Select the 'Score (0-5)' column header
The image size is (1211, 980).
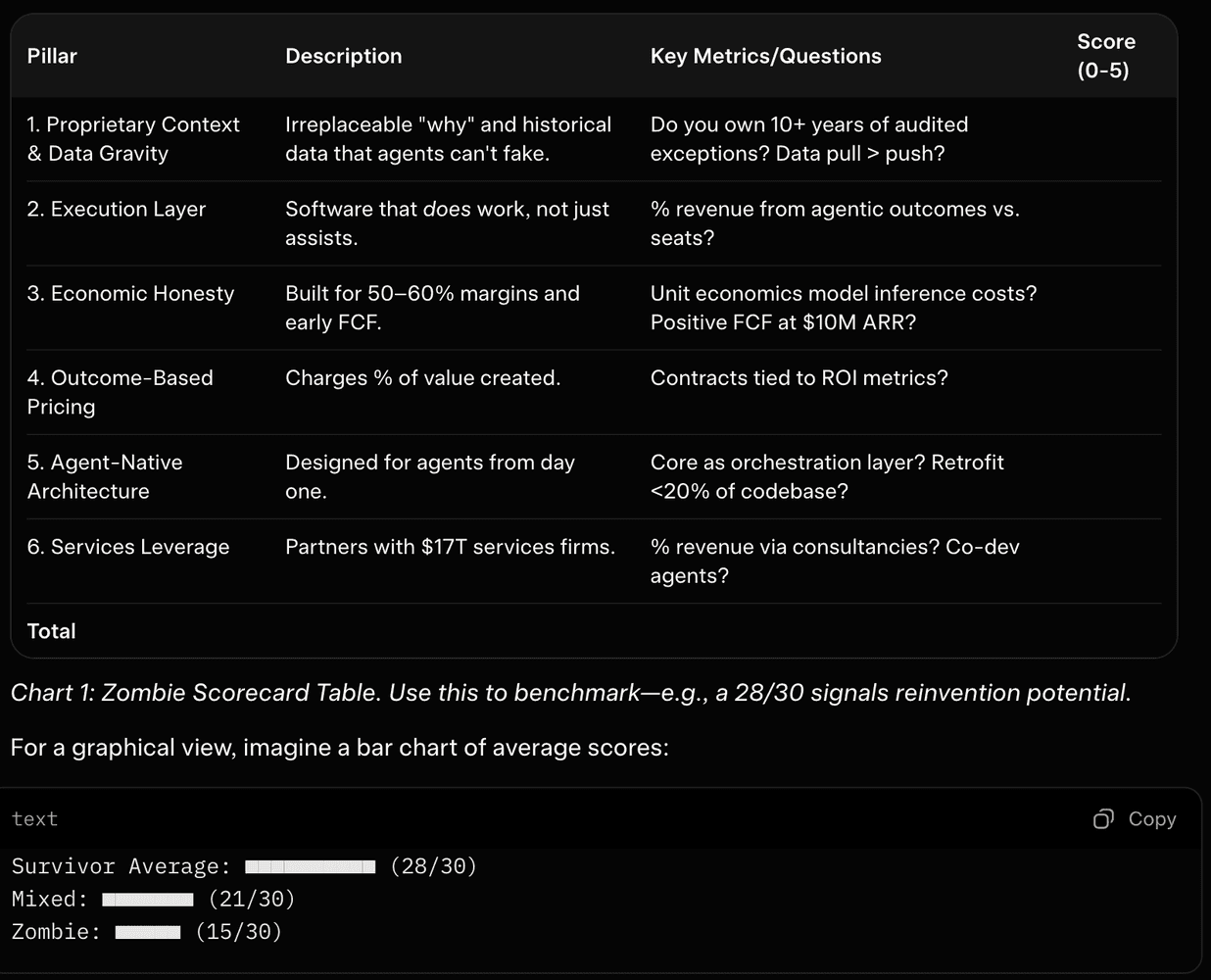[1106, 56]
